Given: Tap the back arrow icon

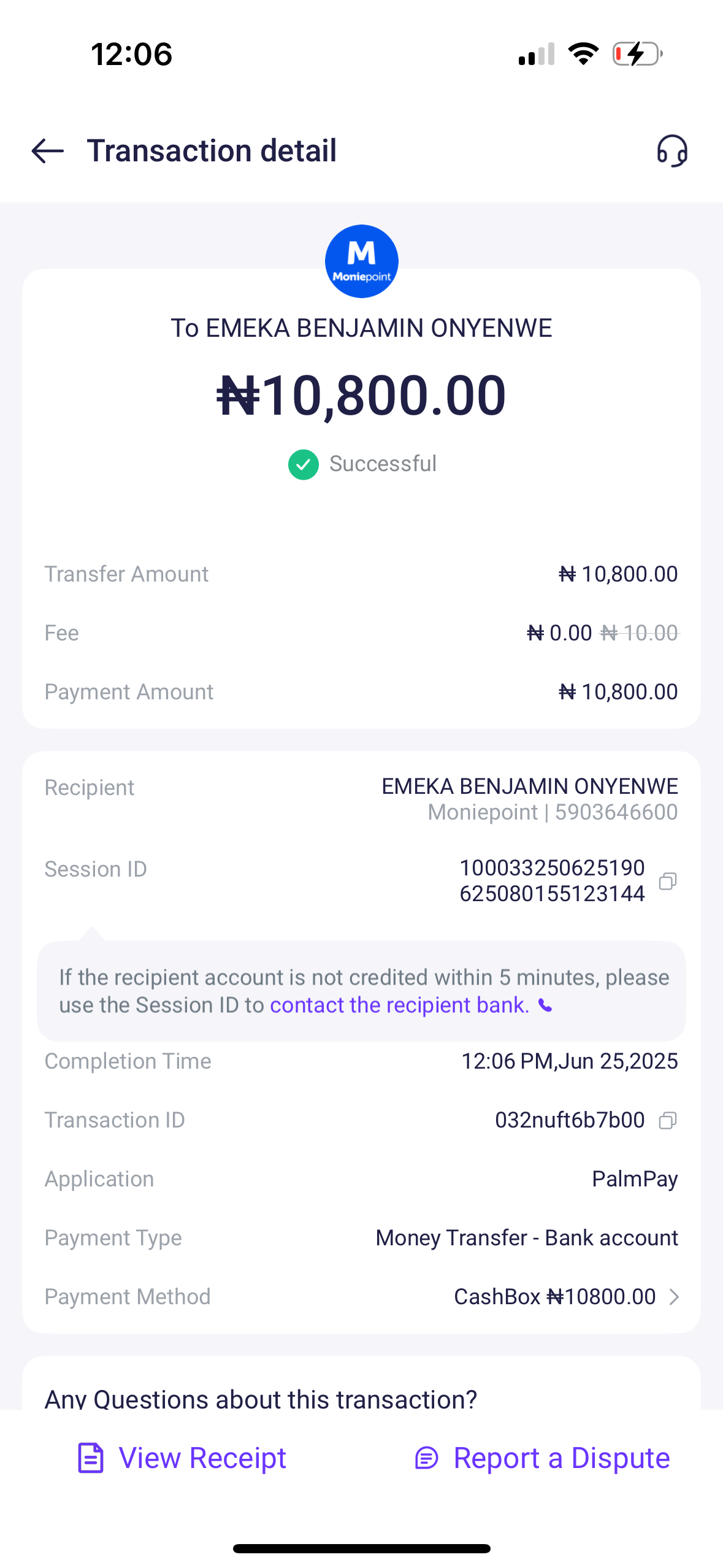Looking at the screenshot, I should (x=48, y=151).
